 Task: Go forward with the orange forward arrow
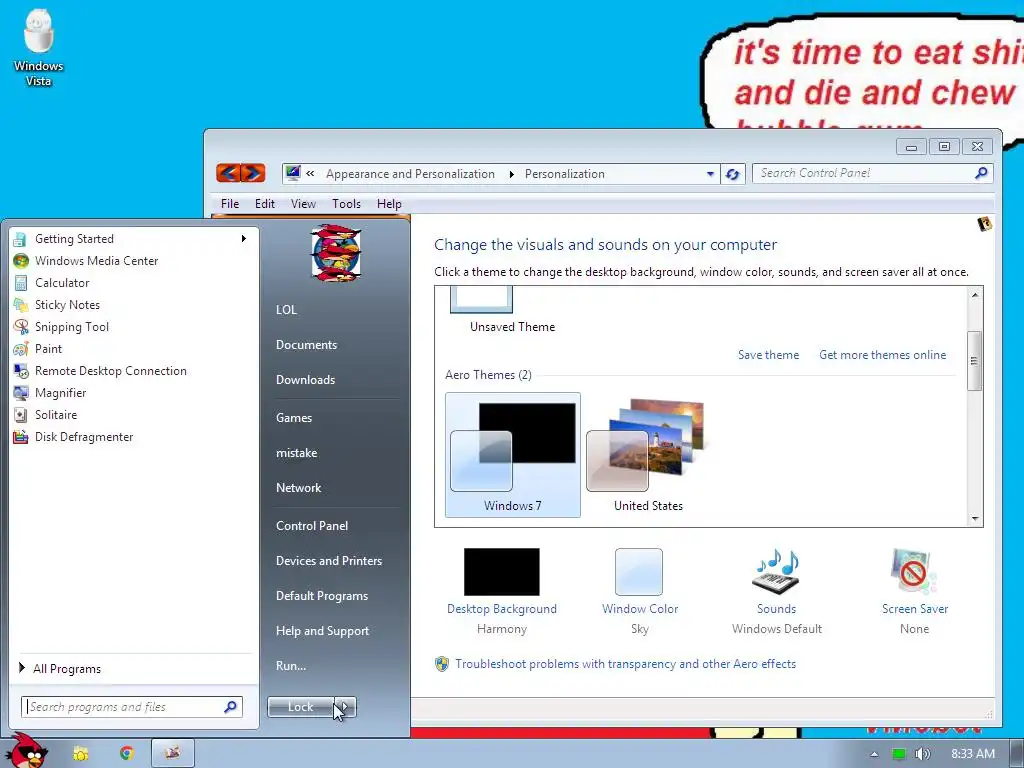point(253,173)
